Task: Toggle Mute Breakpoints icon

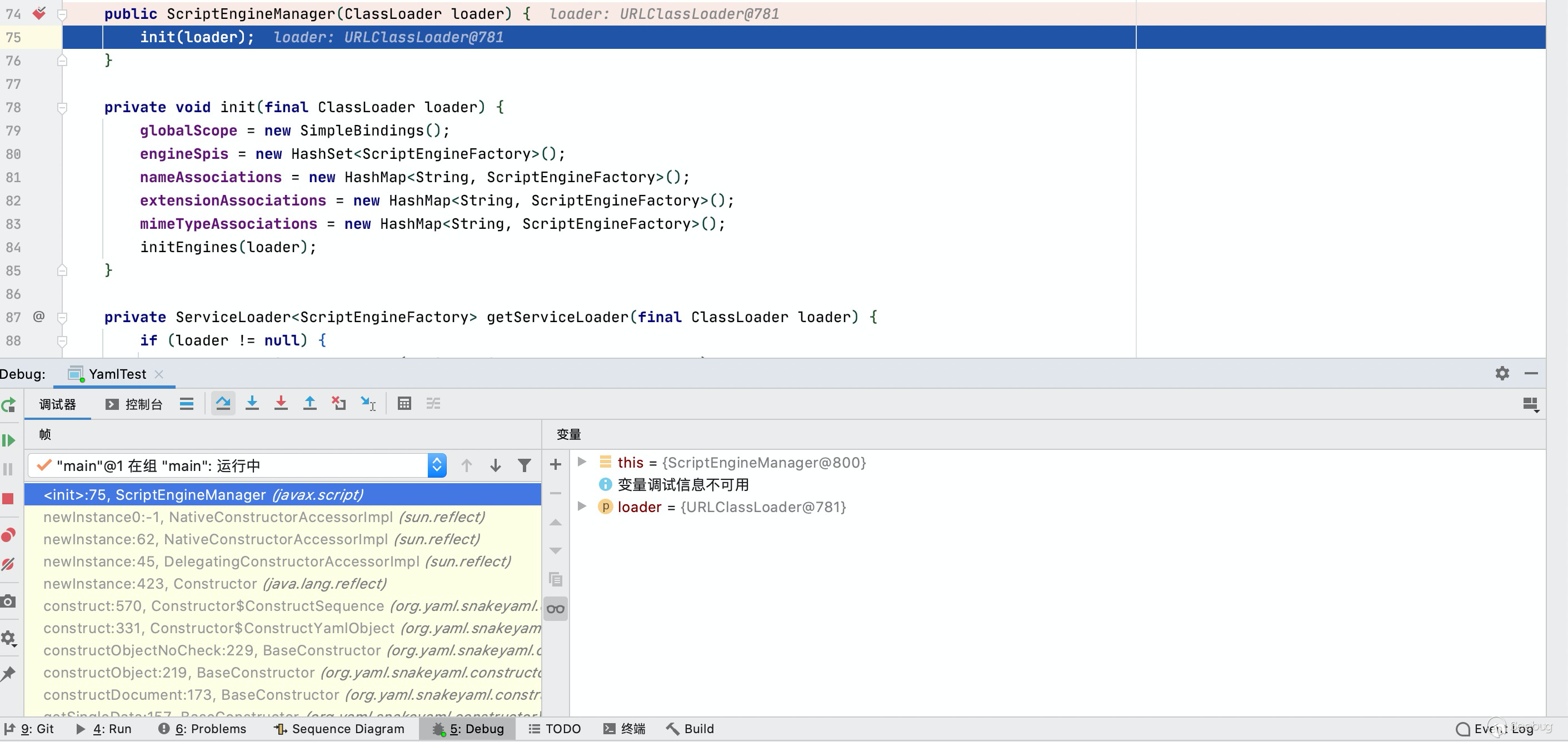Action: click(8, 564)
